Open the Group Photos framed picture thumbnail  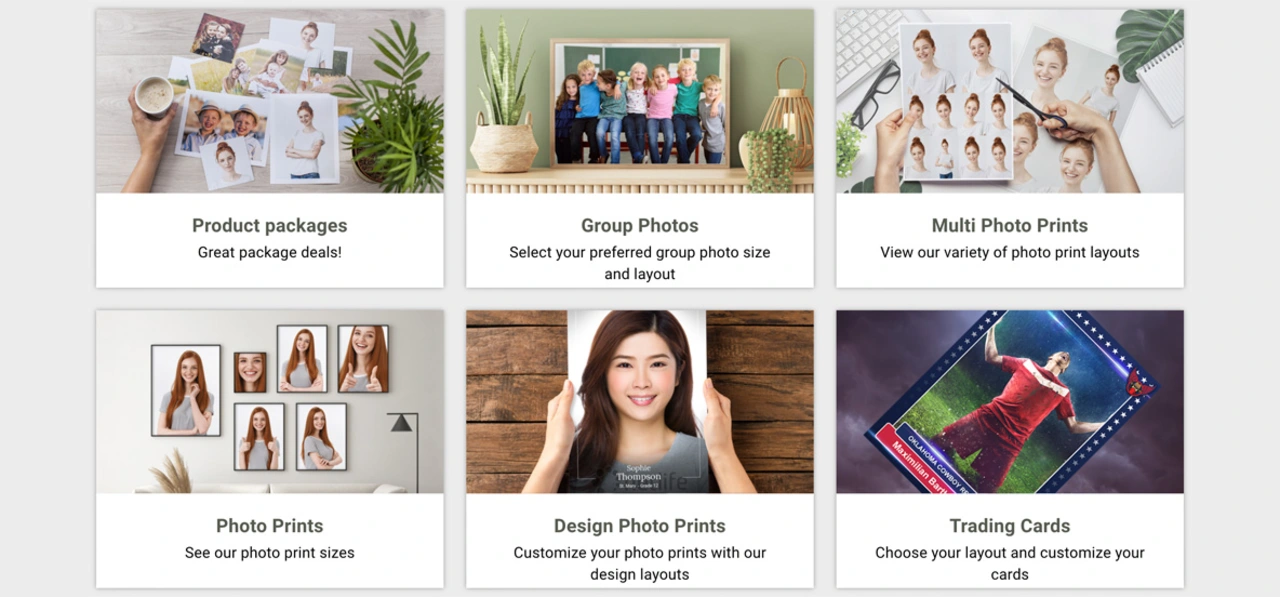pos(640,101)
